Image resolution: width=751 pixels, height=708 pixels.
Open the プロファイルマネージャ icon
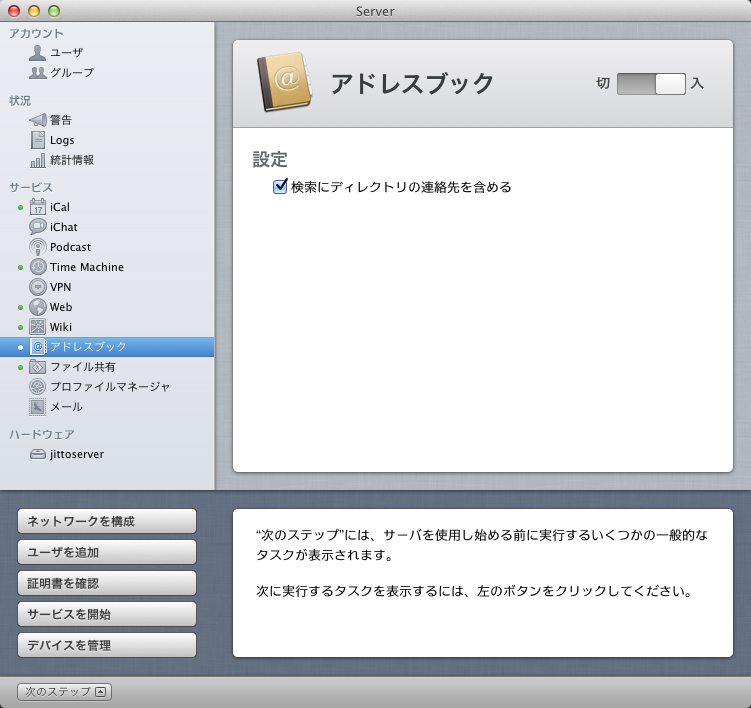pos(37,387)
